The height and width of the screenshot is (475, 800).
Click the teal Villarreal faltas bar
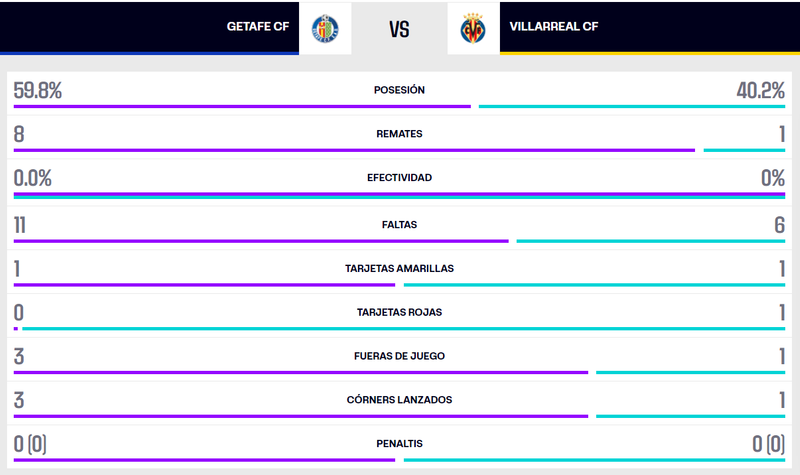coord(650,240)
